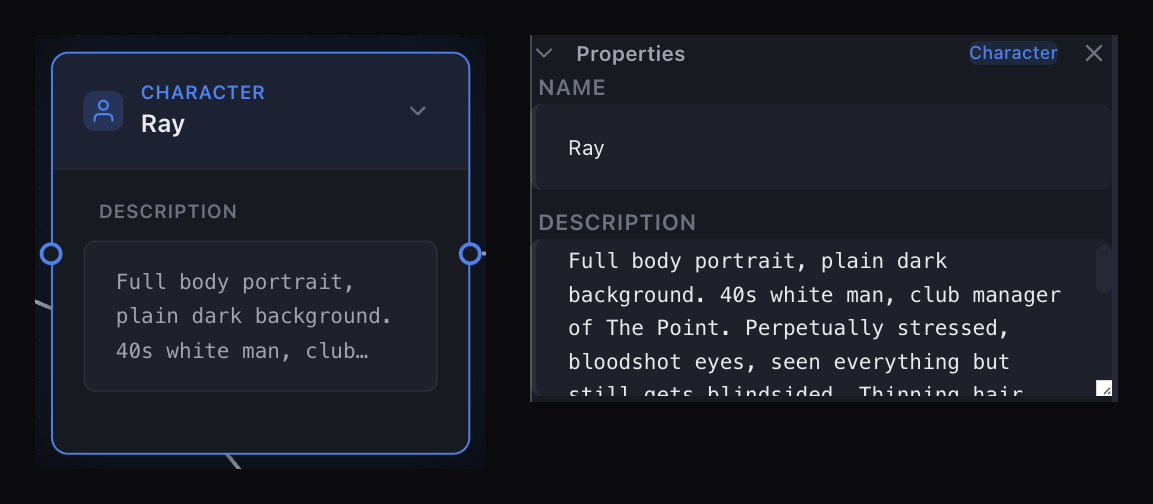Click the DESCRIPTION label inside Ray node
Screen dimensions: 1153x504
click(x=168, y=212)
